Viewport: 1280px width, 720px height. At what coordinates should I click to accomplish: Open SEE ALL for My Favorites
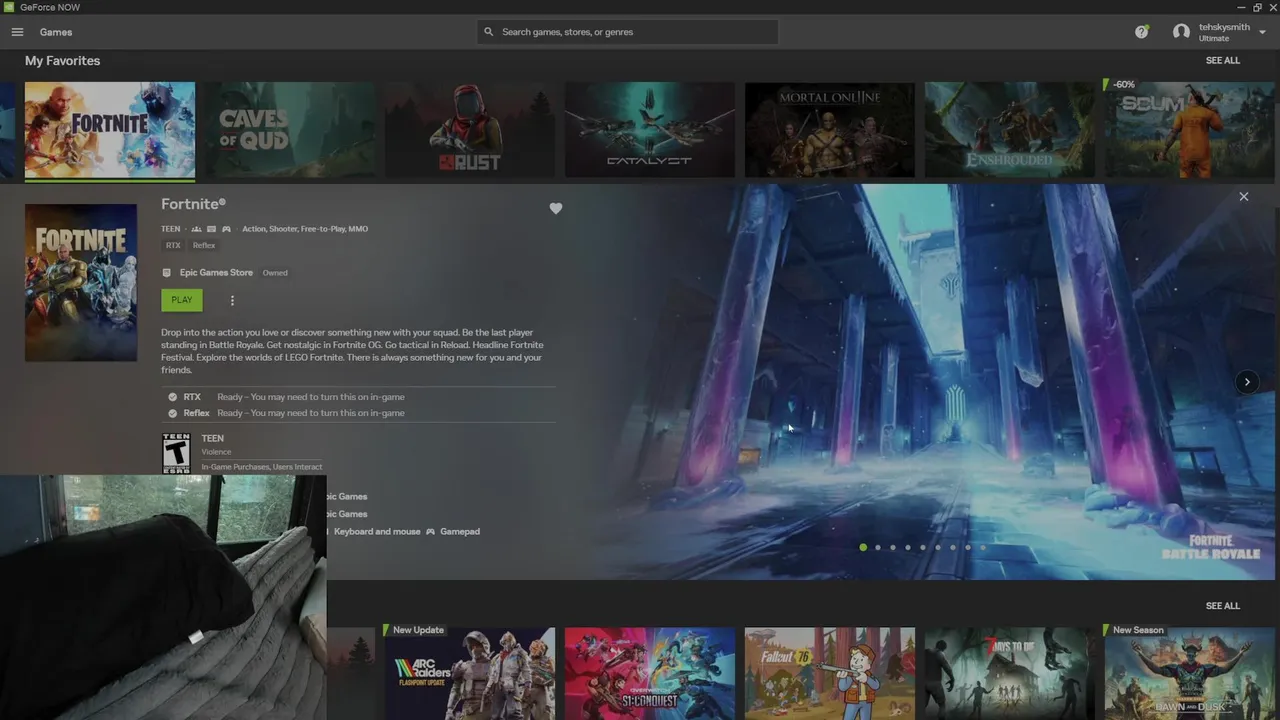[x=1222, y=61]
